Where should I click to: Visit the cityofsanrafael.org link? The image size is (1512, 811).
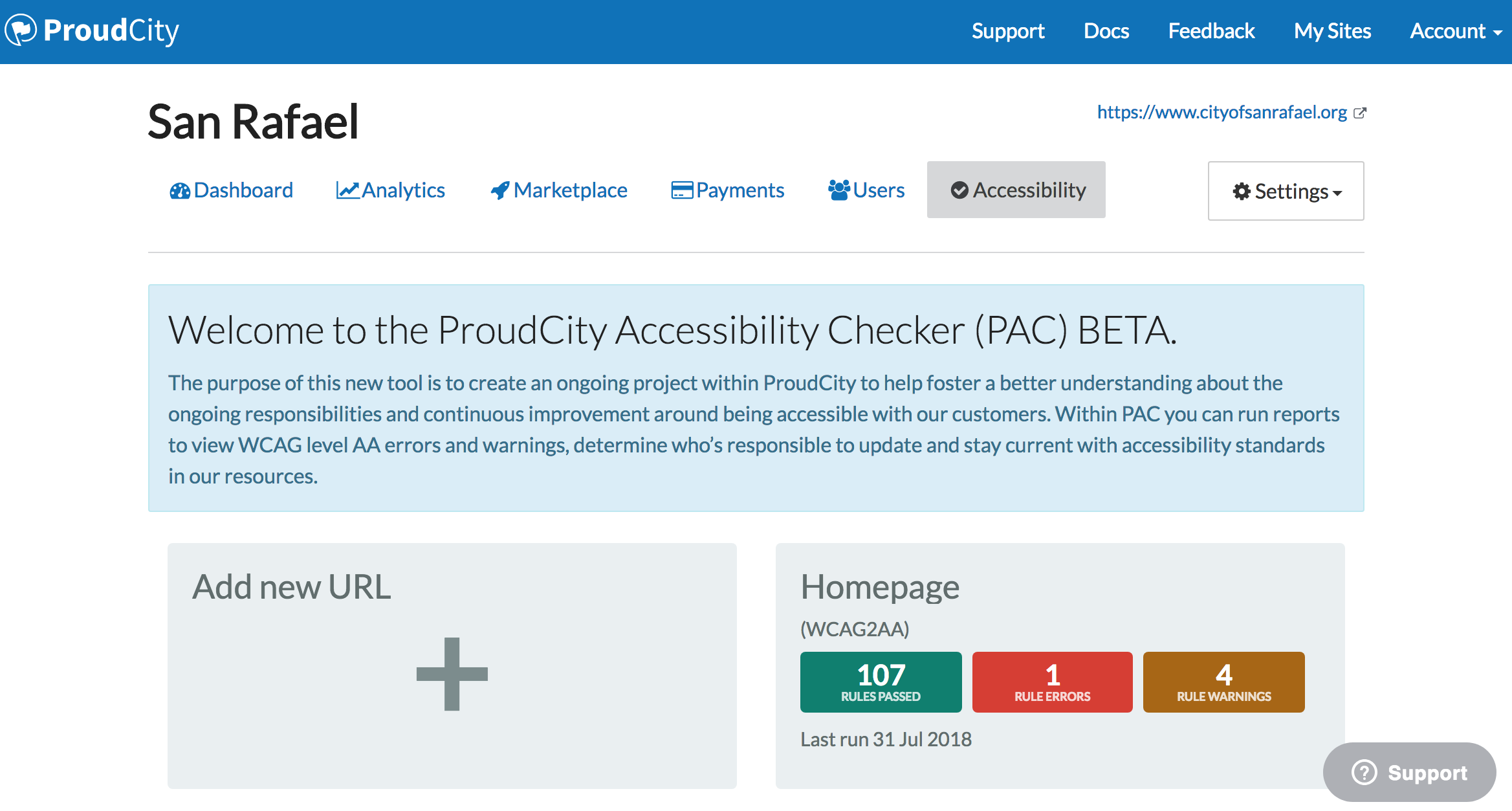1222,113
